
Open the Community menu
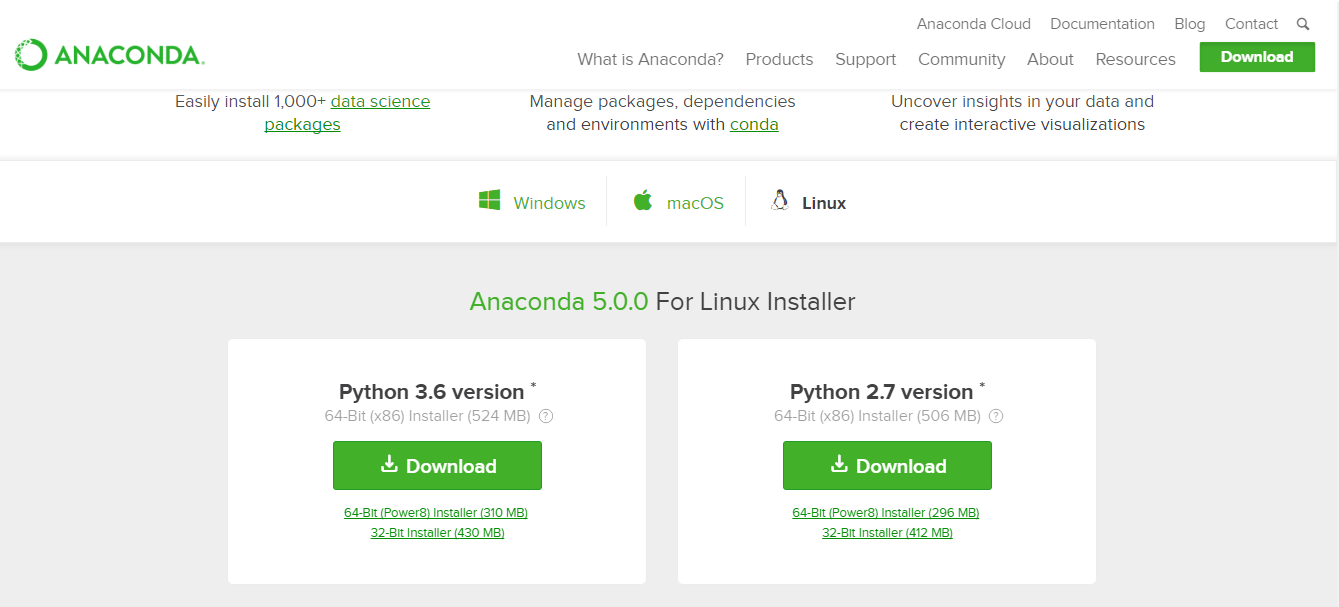pos(961,59)
